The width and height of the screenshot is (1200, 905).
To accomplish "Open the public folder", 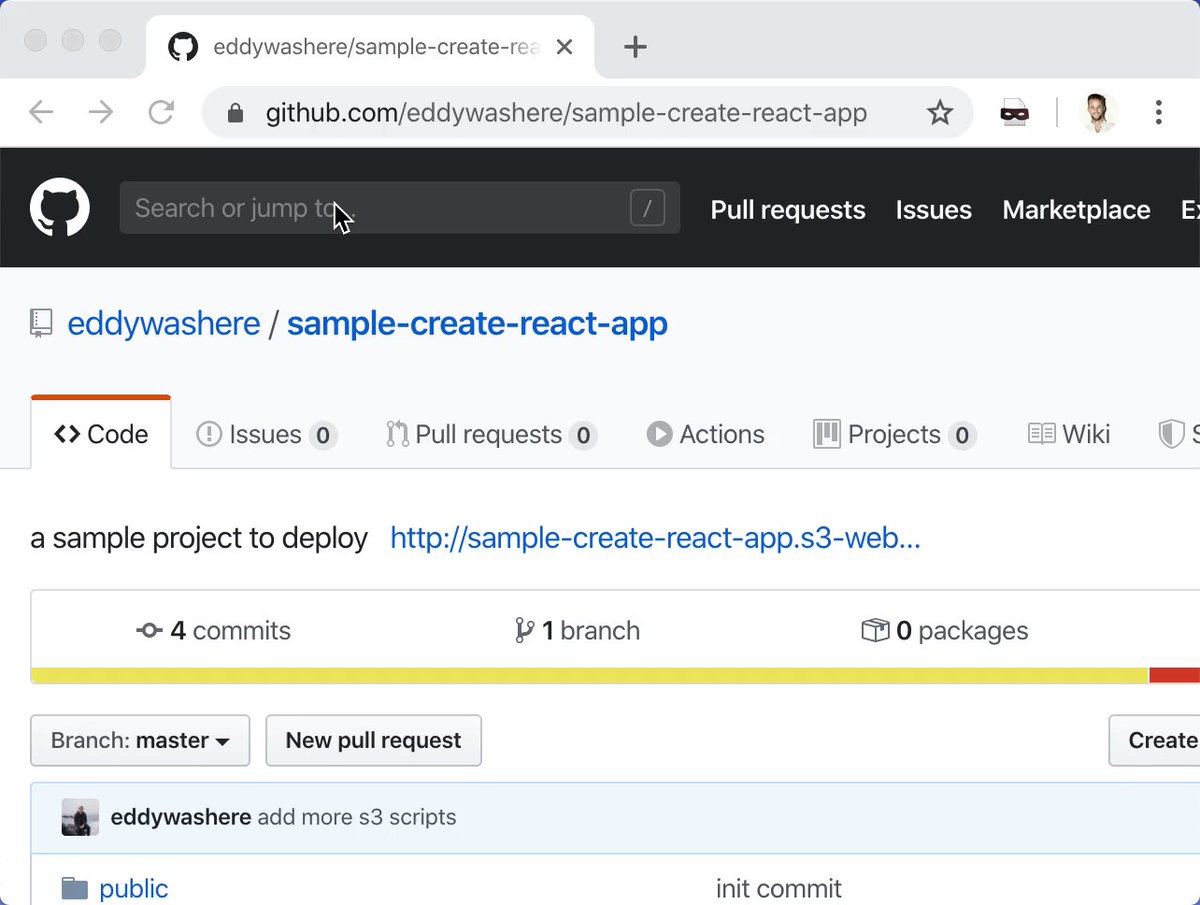I will pyautogui.click(x=133, y=888).
